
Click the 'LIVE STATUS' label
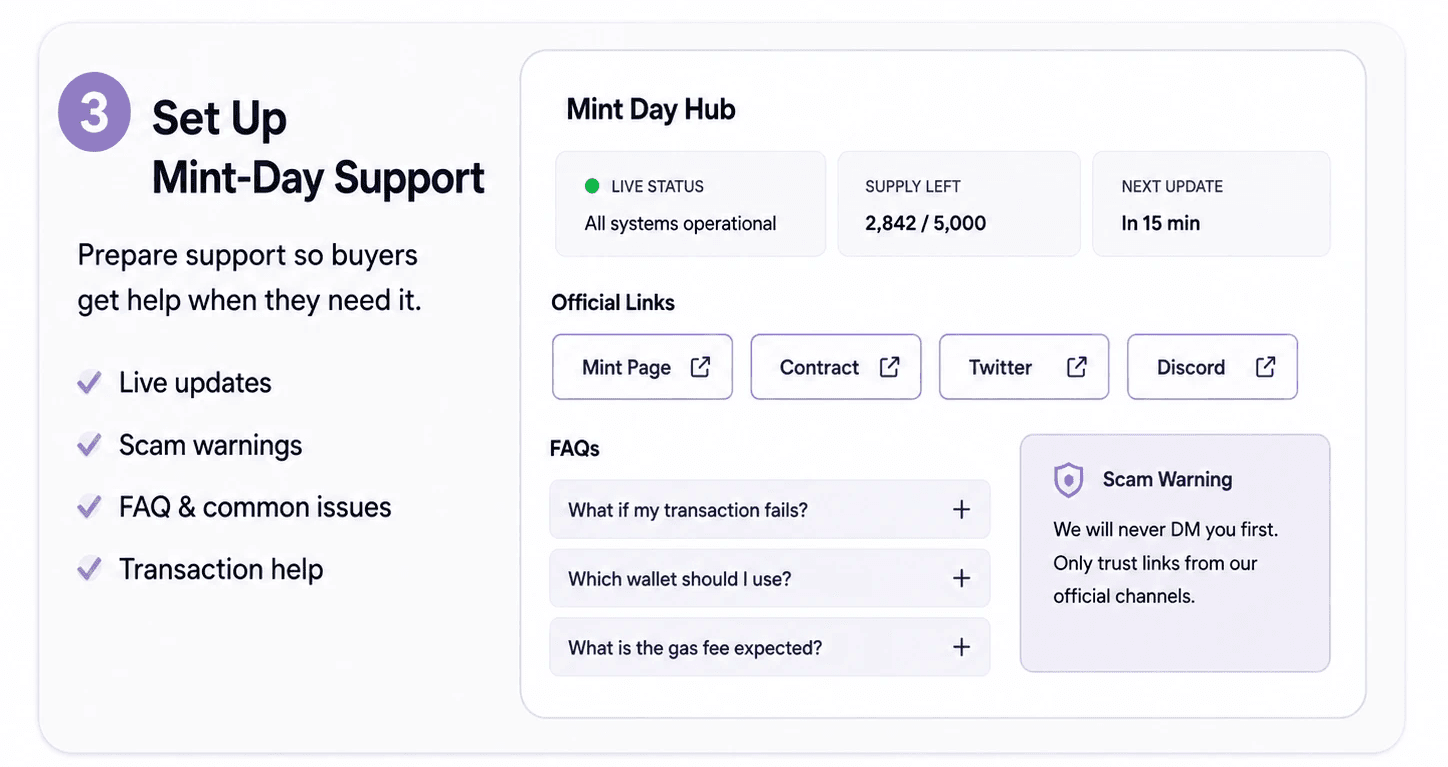point(657,186)
